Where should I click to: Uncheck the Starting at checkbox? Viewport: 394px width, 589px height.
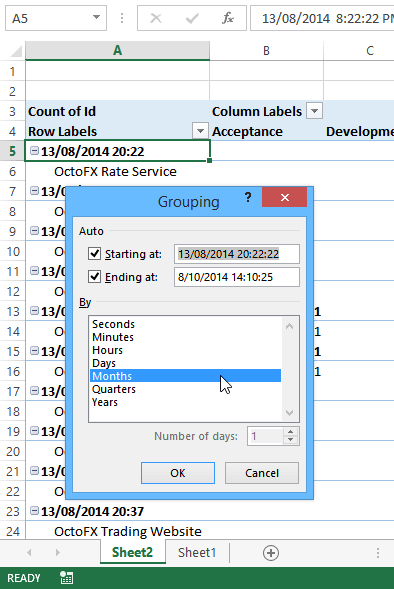(x=94, y=254)
